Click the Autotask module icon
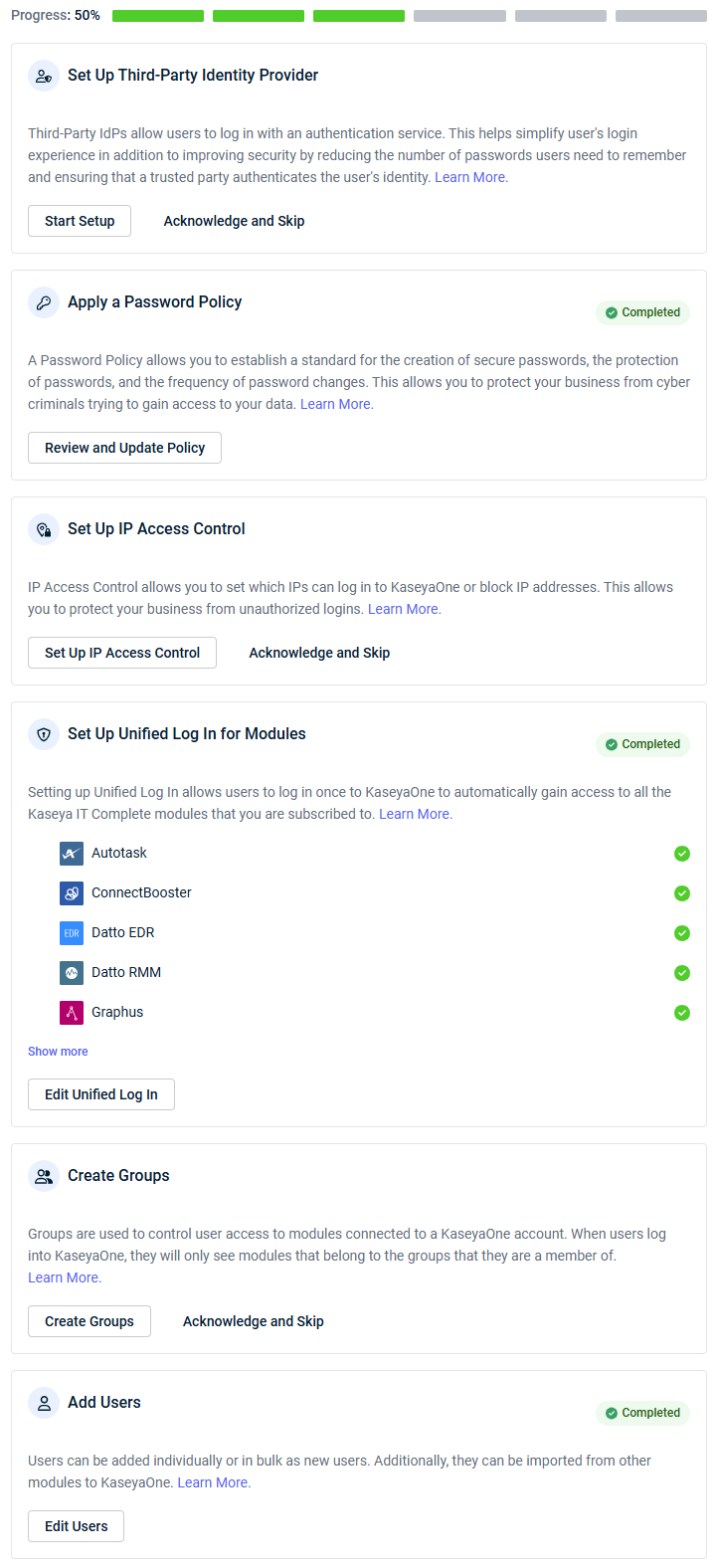 click(x=72, y=854)
